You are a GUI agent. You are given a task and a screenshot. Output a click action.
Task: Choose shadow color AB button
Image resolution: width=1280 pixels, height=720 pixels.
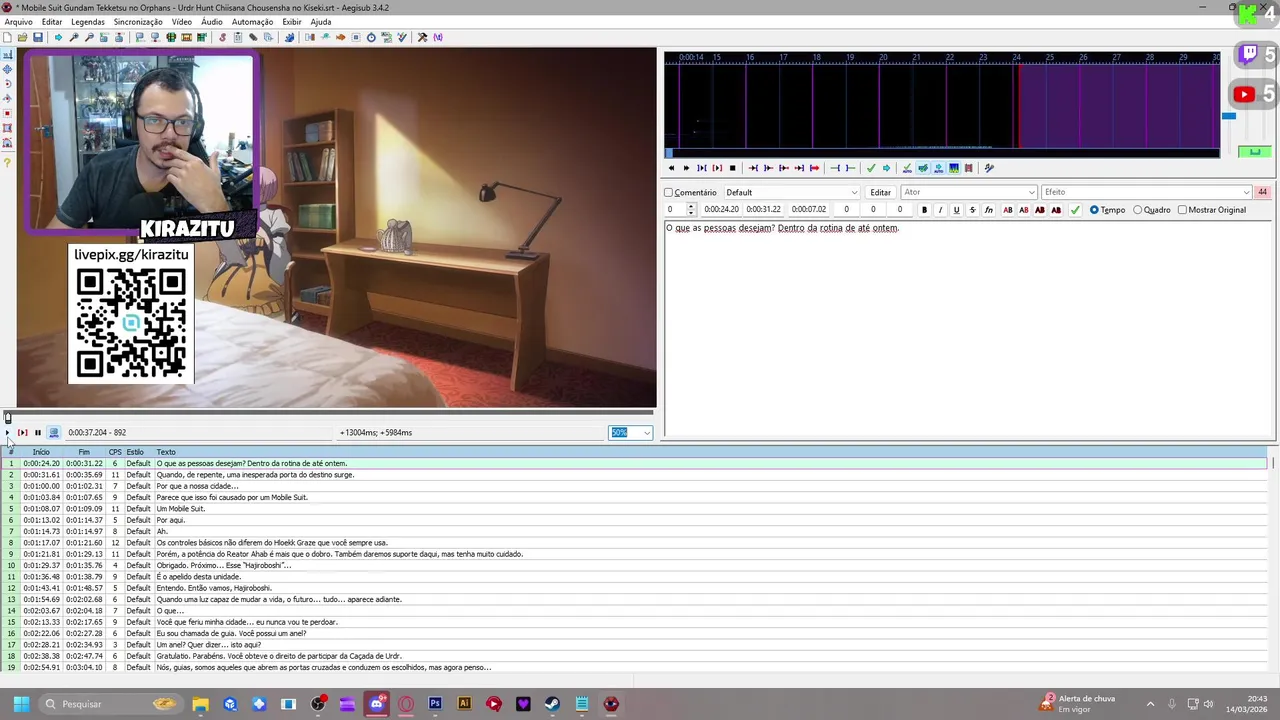1056,210
